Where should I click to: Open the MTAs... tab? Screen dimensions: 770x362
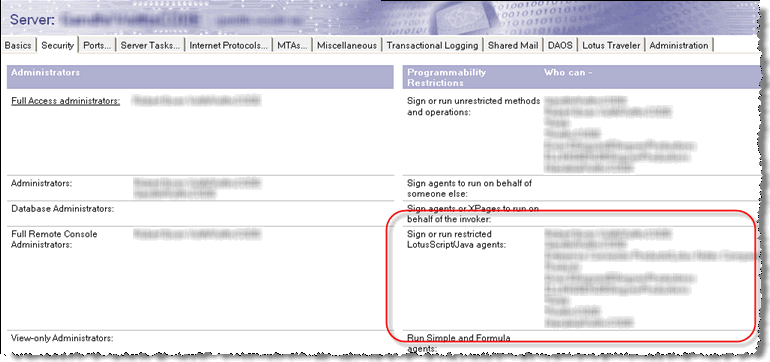292,45
